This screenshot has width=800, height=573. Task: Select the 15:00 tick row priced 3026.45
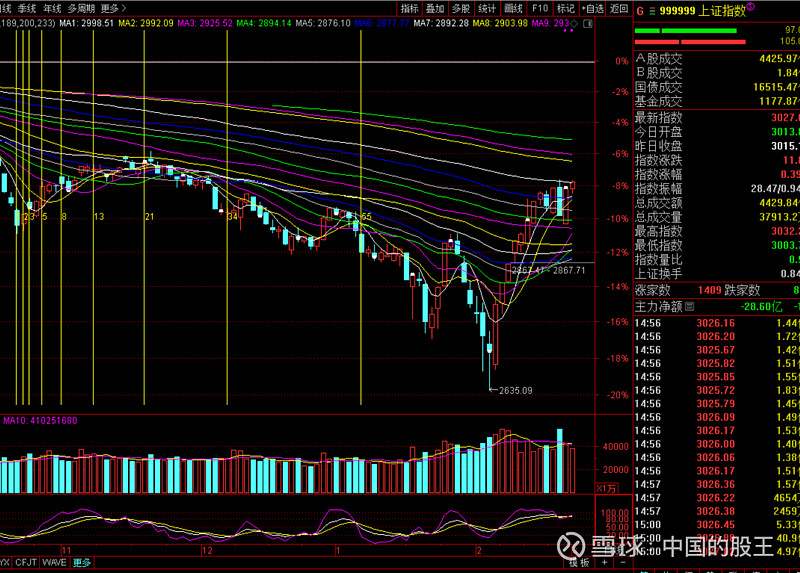click(717, 525)
